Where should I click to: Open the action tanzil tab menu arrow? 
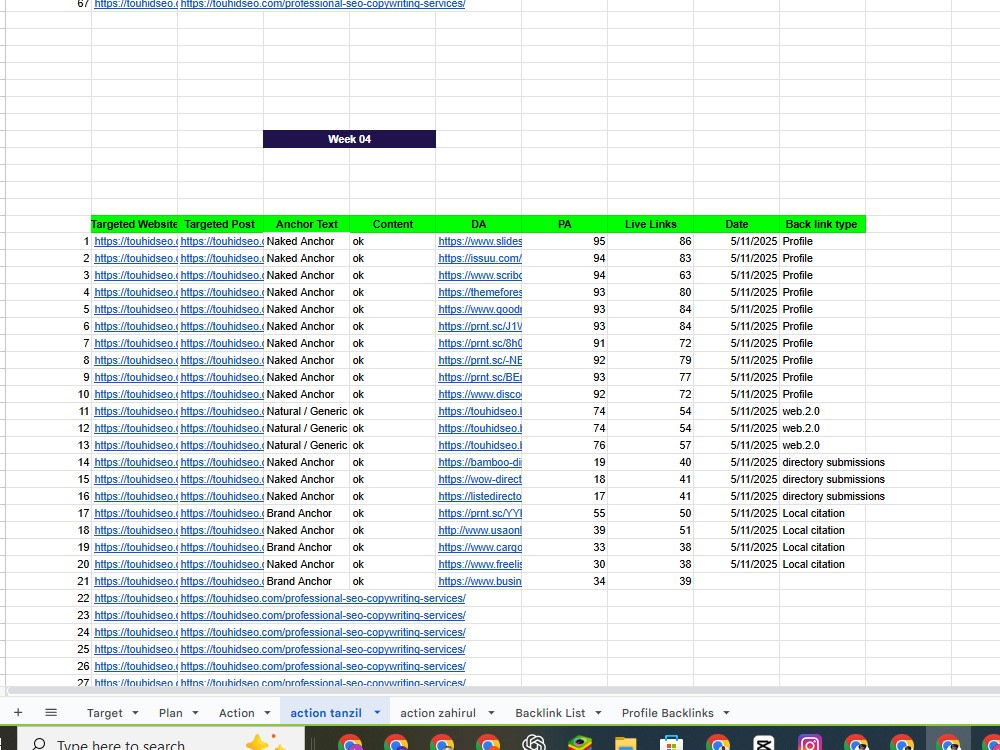(377, 713)
